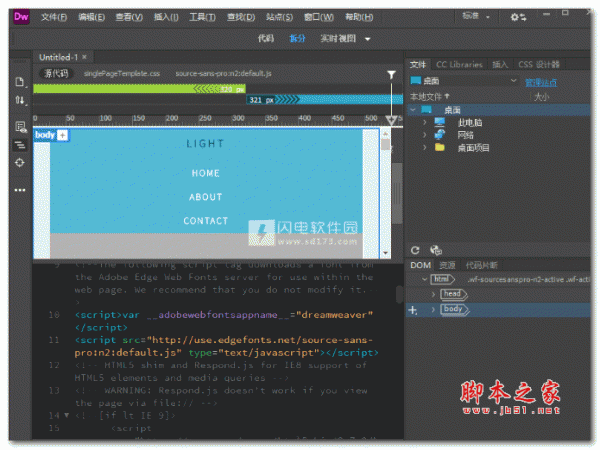
Task: Switch to 代码 view
Action: pyautogui.click(x=265, y=39)
